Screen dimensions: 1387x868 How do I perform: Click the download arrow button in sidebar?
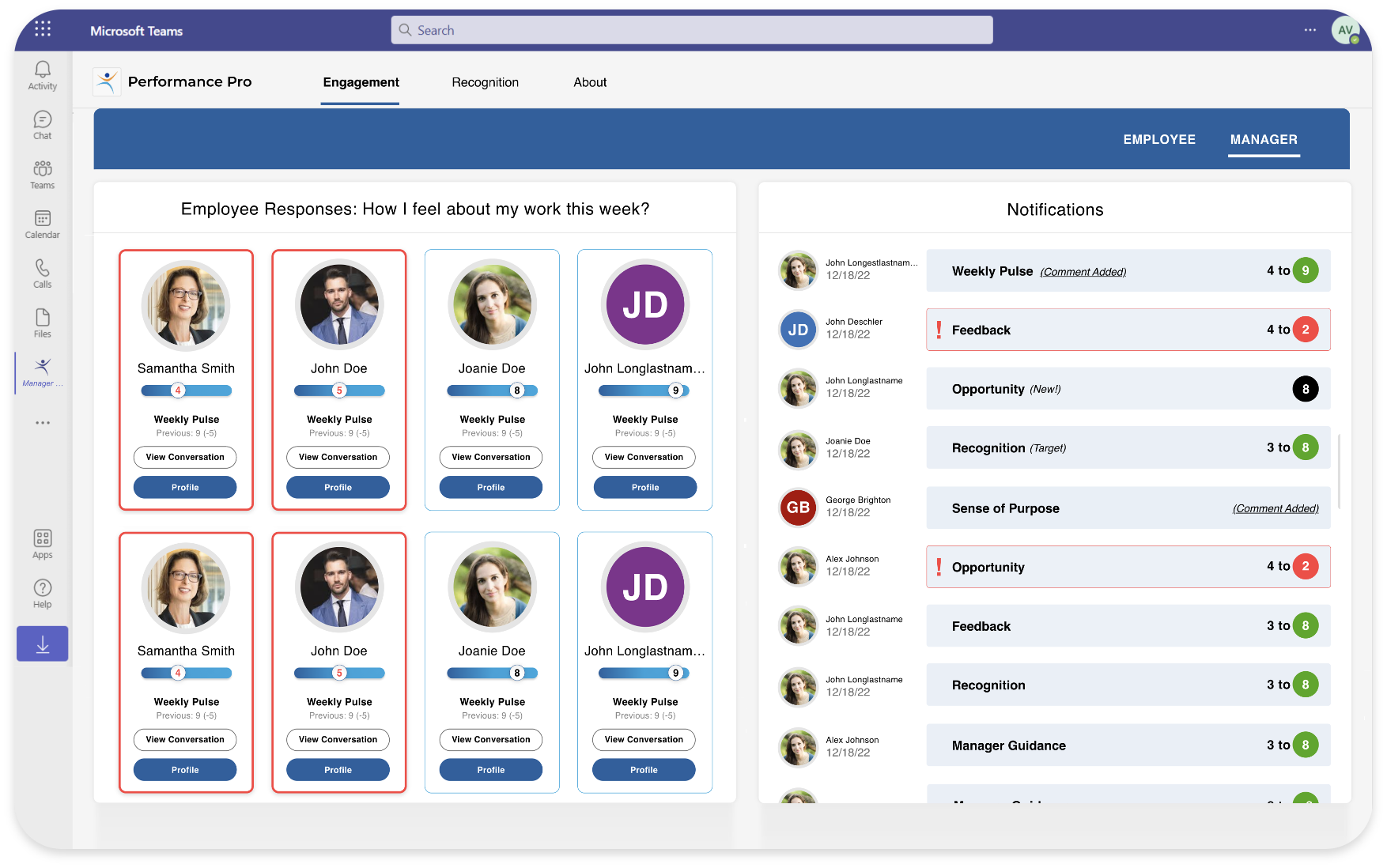tap(43, 644)
